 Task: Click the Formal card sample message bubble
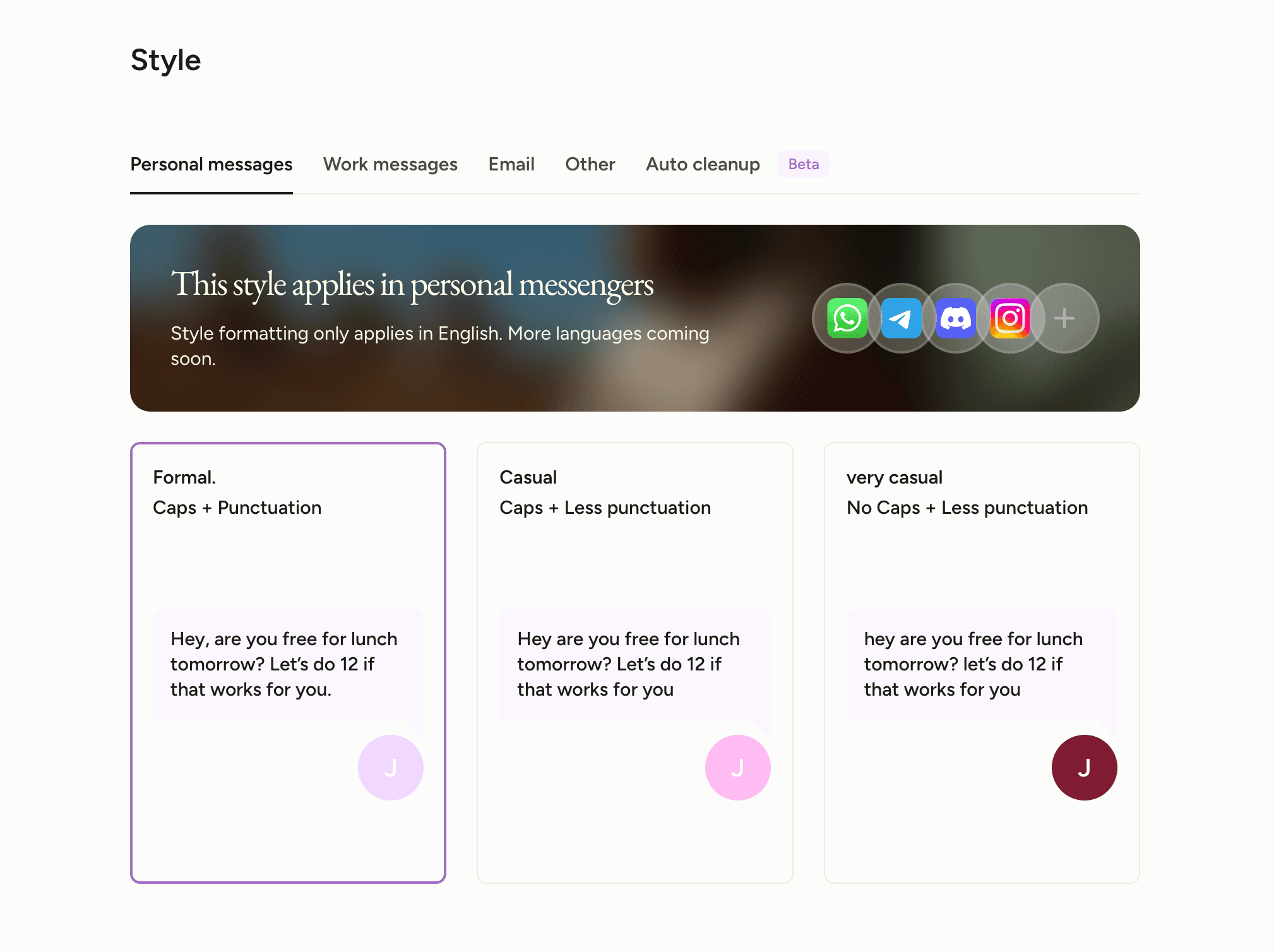tap(288, 664)
